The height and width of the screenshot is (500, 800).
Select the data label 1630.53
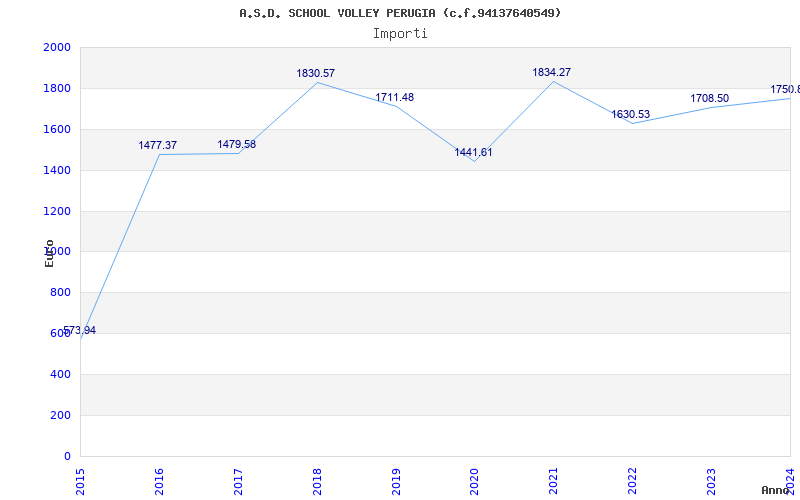[631, 114]
